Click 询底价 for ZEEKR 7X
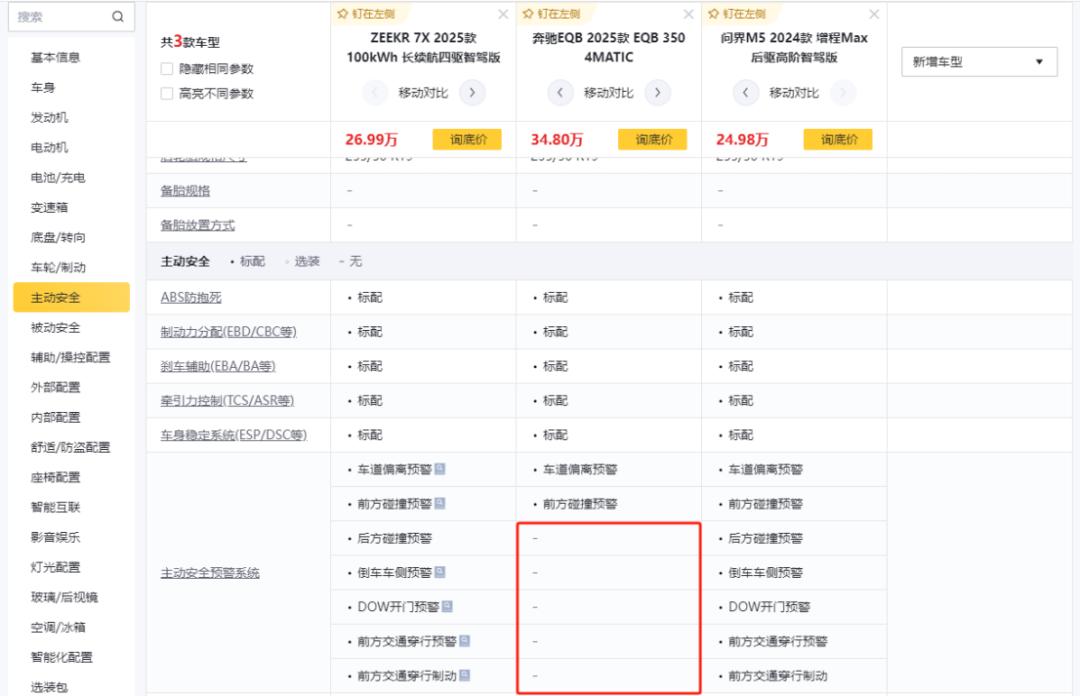 point(467,139)
